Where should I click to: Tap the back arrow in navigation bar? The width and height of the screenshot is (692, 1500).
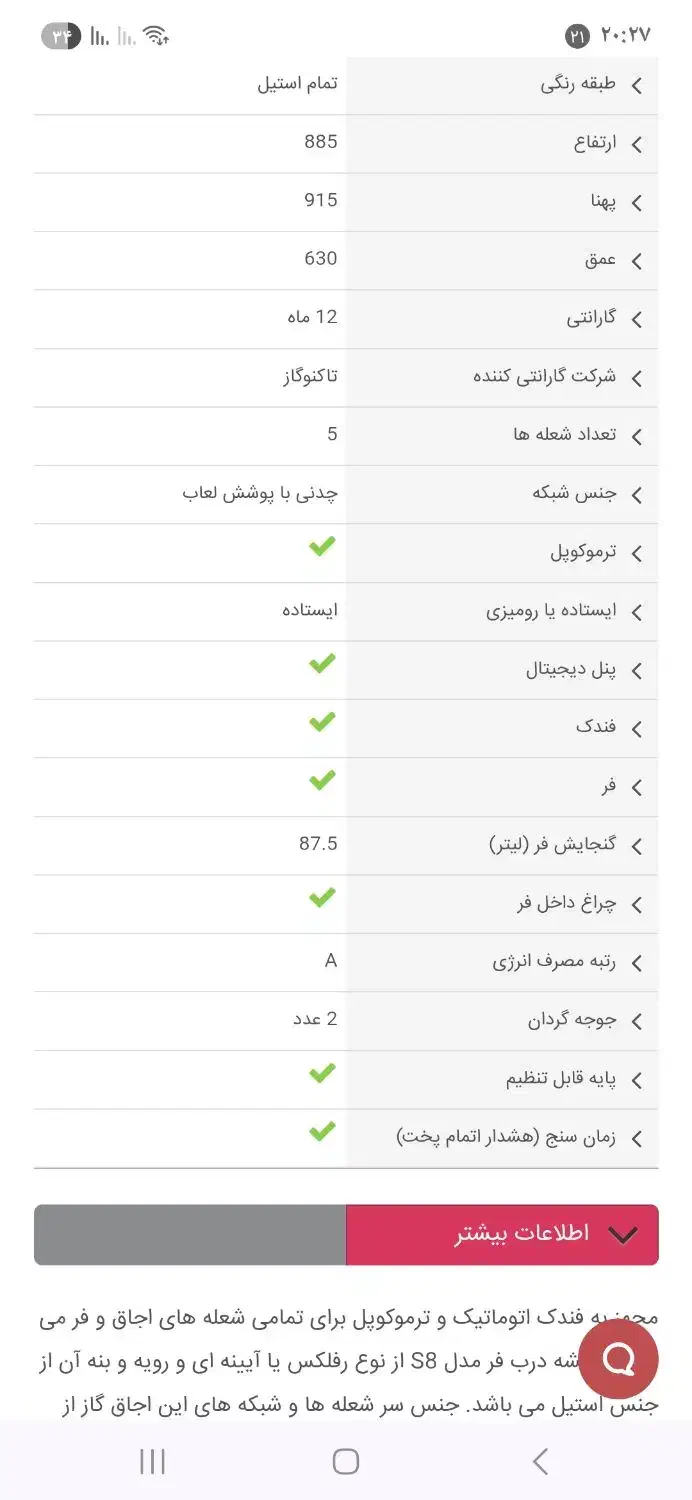[540, 1461]
